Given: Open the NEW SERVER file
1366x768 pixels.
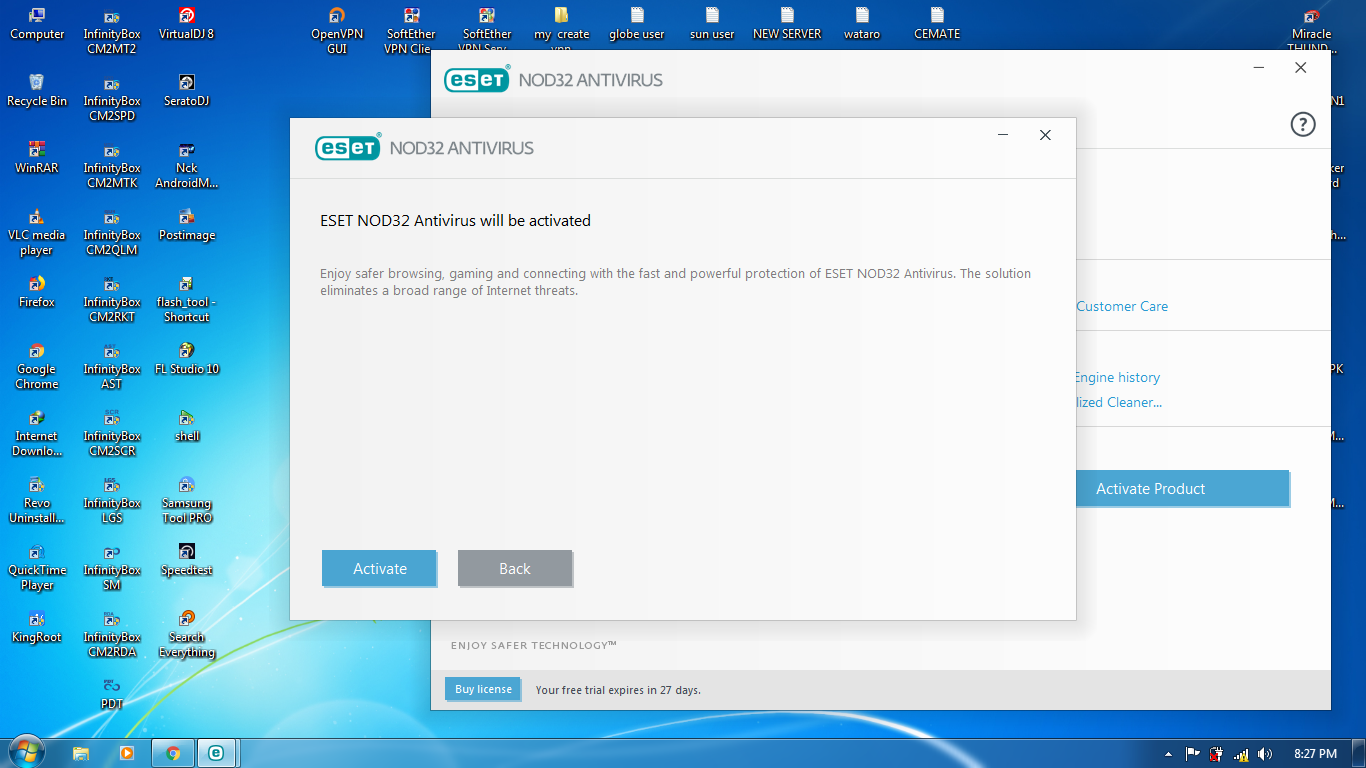Looking at the screenshot, I should click(x=787, y=25).
